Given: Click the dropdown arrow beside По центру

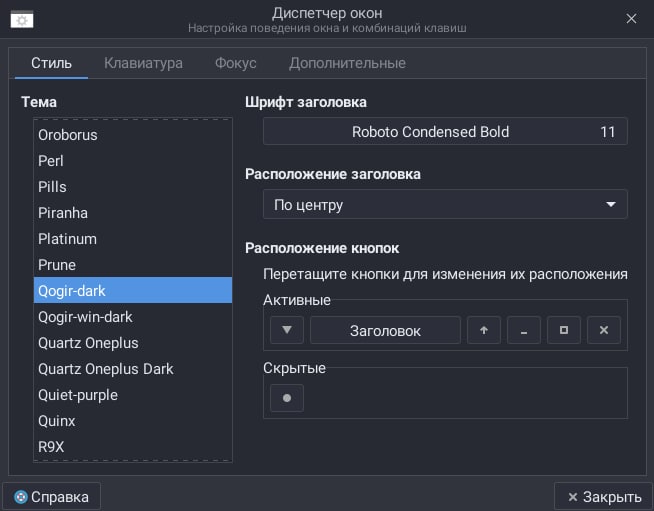Looking at the screenshot, I should coord(611,204).
